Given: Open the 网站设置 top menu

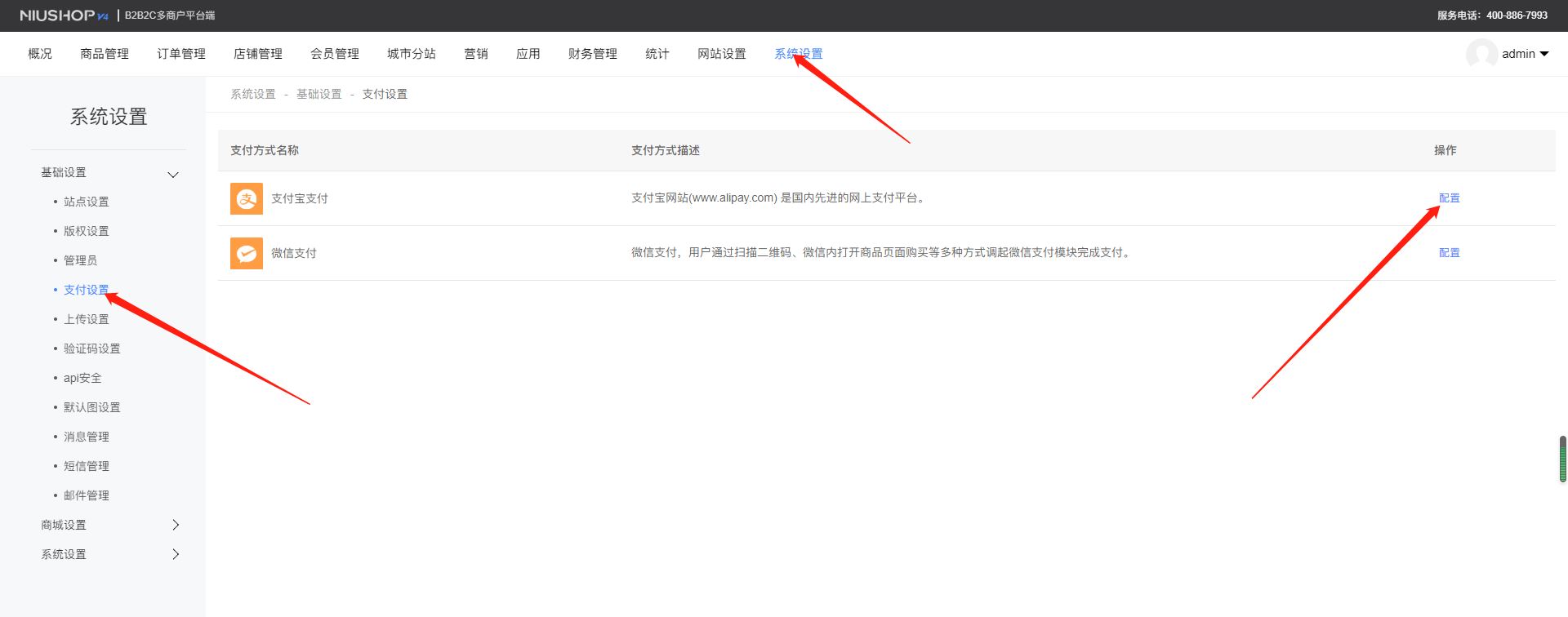Looking at the screenshot, I should (x=722, y=54).
